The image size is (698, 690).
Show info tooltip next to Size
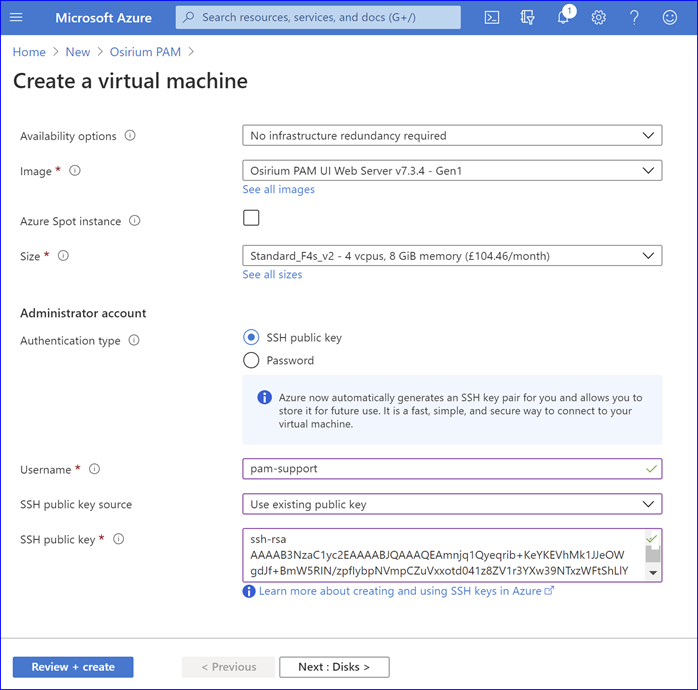point(63,256)
